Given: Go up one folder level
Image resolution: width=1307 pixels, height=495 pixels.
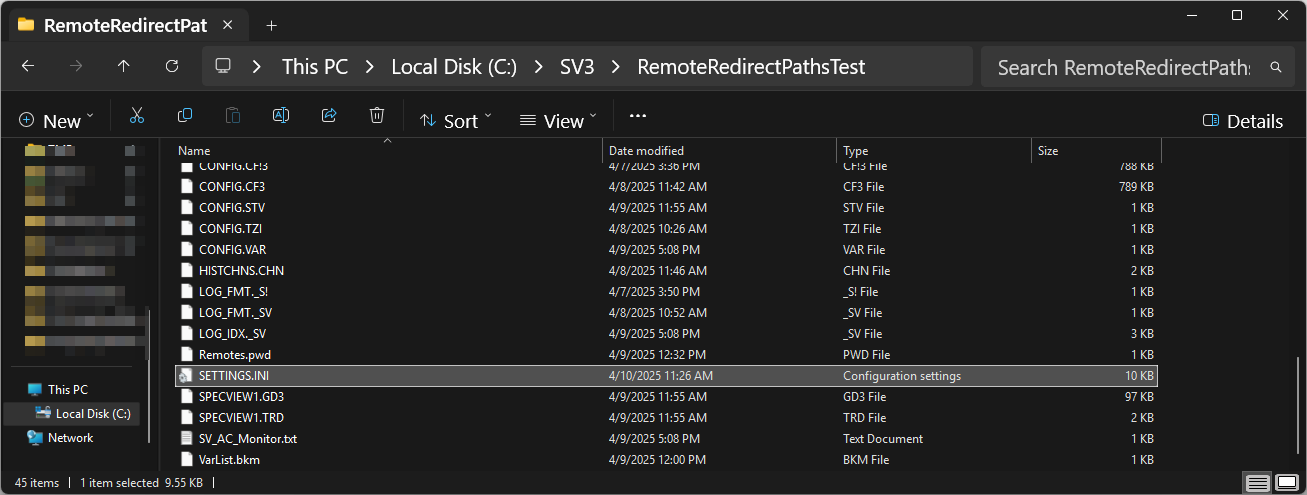Looking at the screenshot, I should 124,66.
